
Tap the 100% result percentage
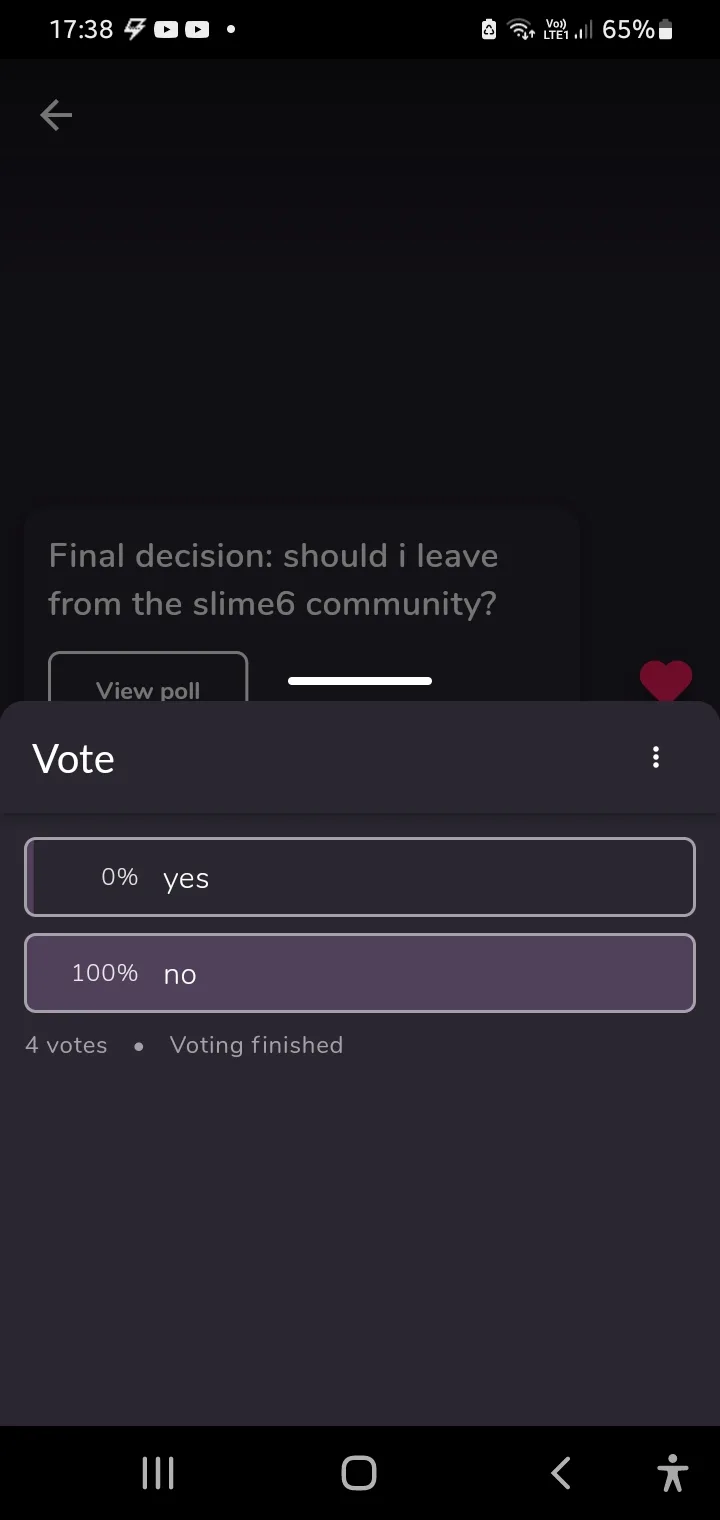point(105,973)
